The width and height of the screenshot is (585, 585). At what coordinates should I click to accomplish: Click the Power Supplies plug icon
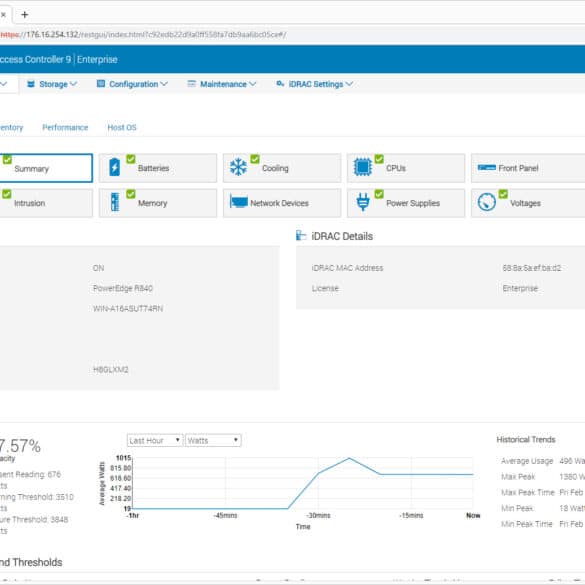(x=363, y=202)
